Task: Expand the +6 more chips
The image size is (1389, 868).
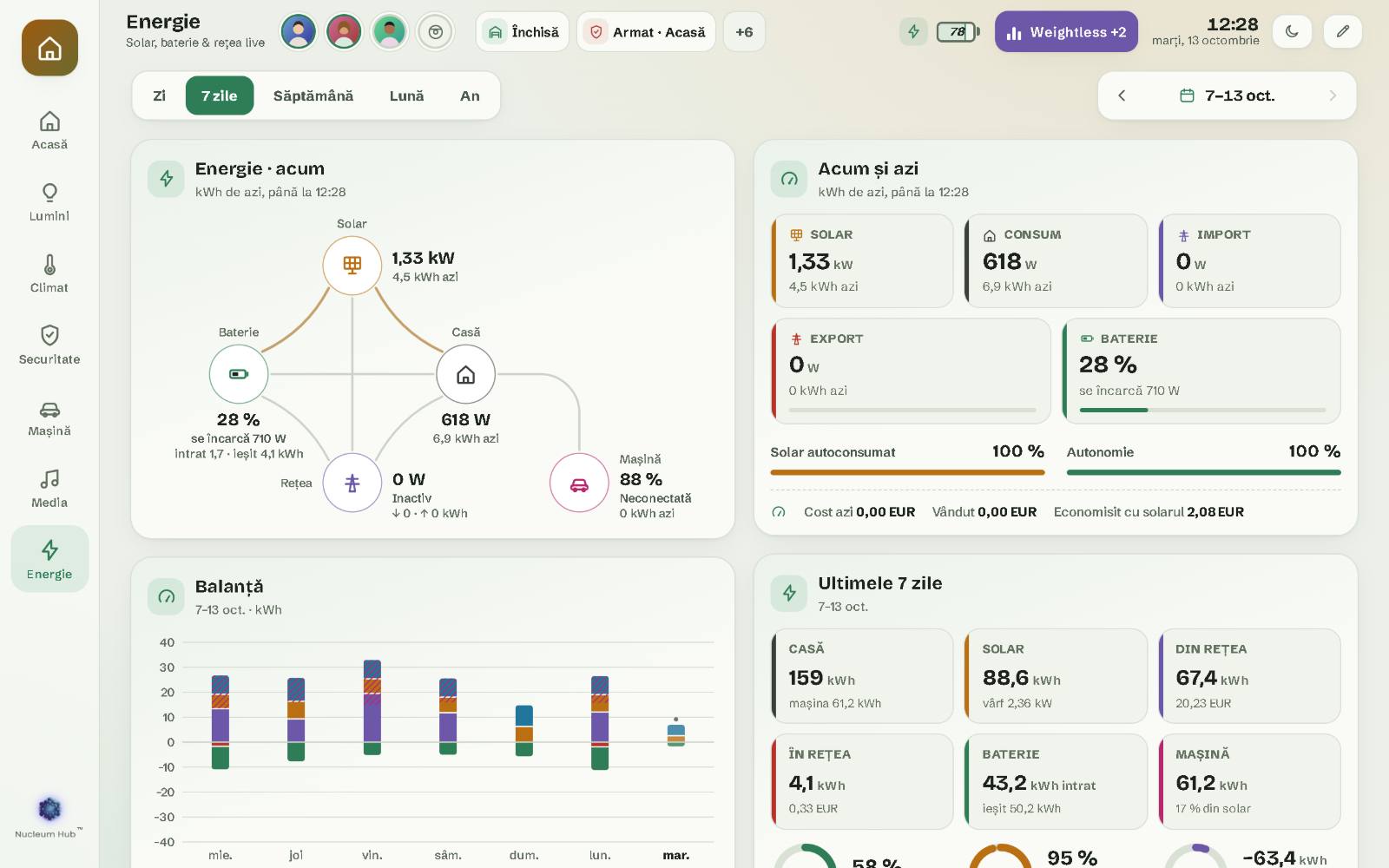Action: point(744,32)
